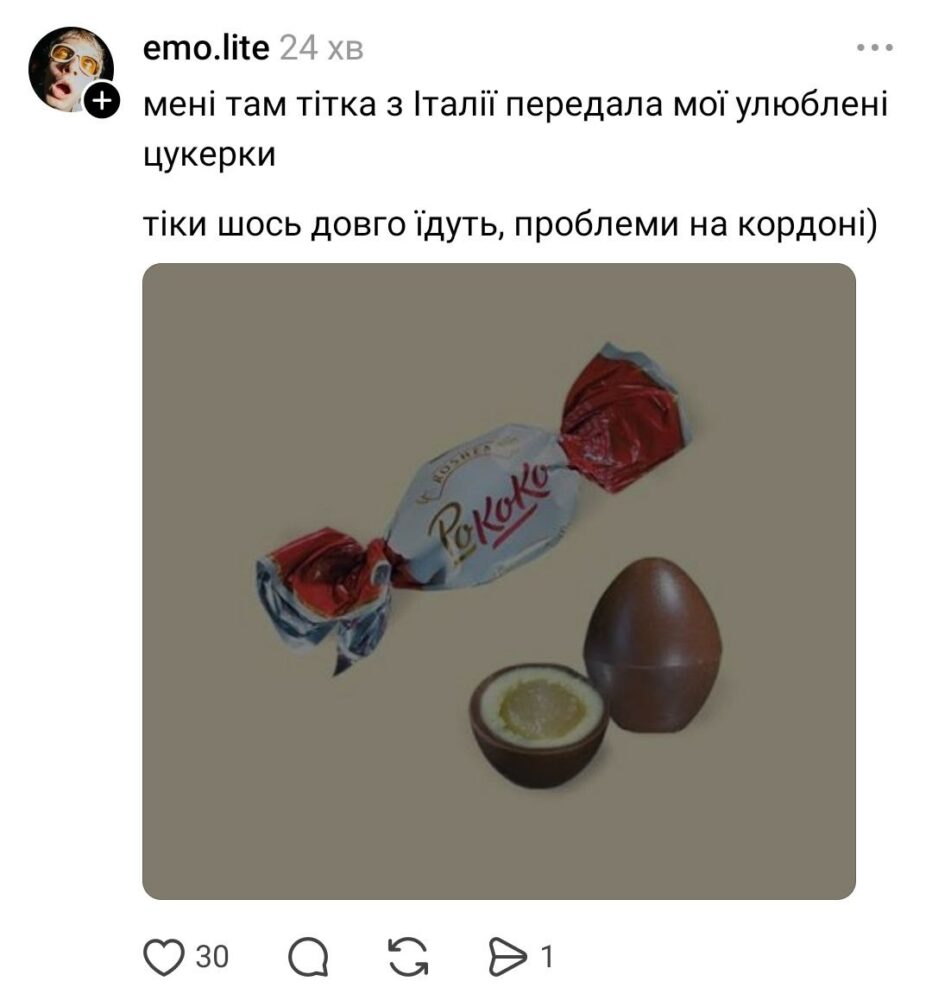Repost using the circular arrows icon
This screenshot has width=932, height=1000.
pyautogui.click(x=408, y=957)
